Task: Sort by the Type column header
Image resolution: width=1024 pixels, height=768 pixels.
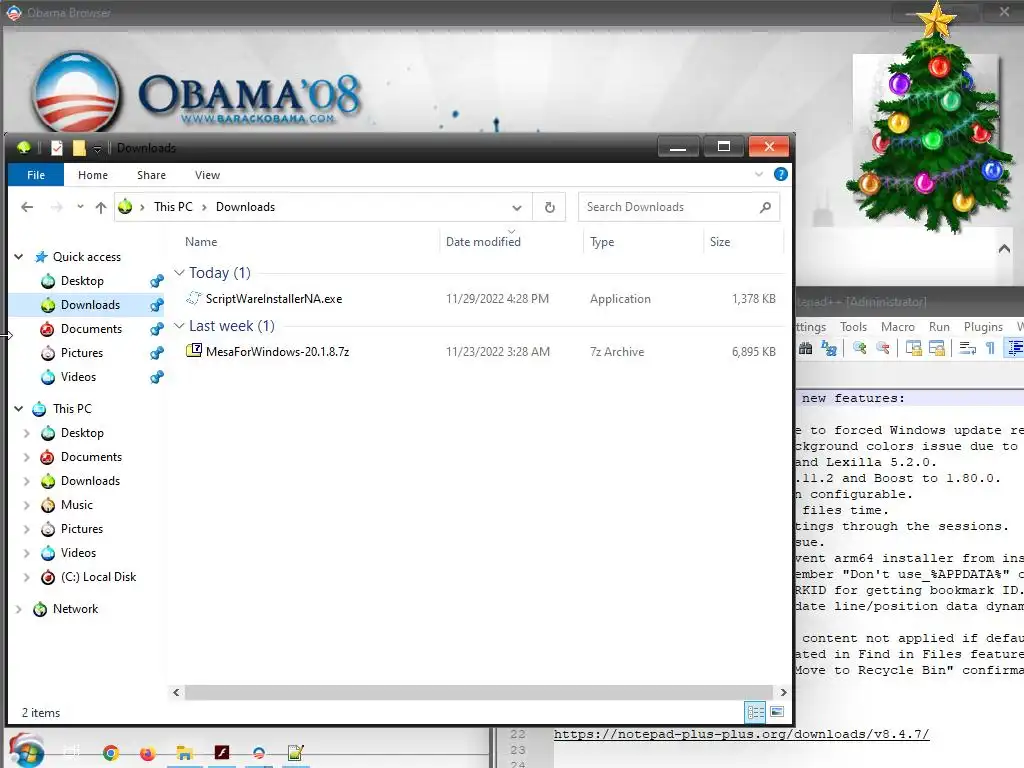Action: click(x=602, y=242)
